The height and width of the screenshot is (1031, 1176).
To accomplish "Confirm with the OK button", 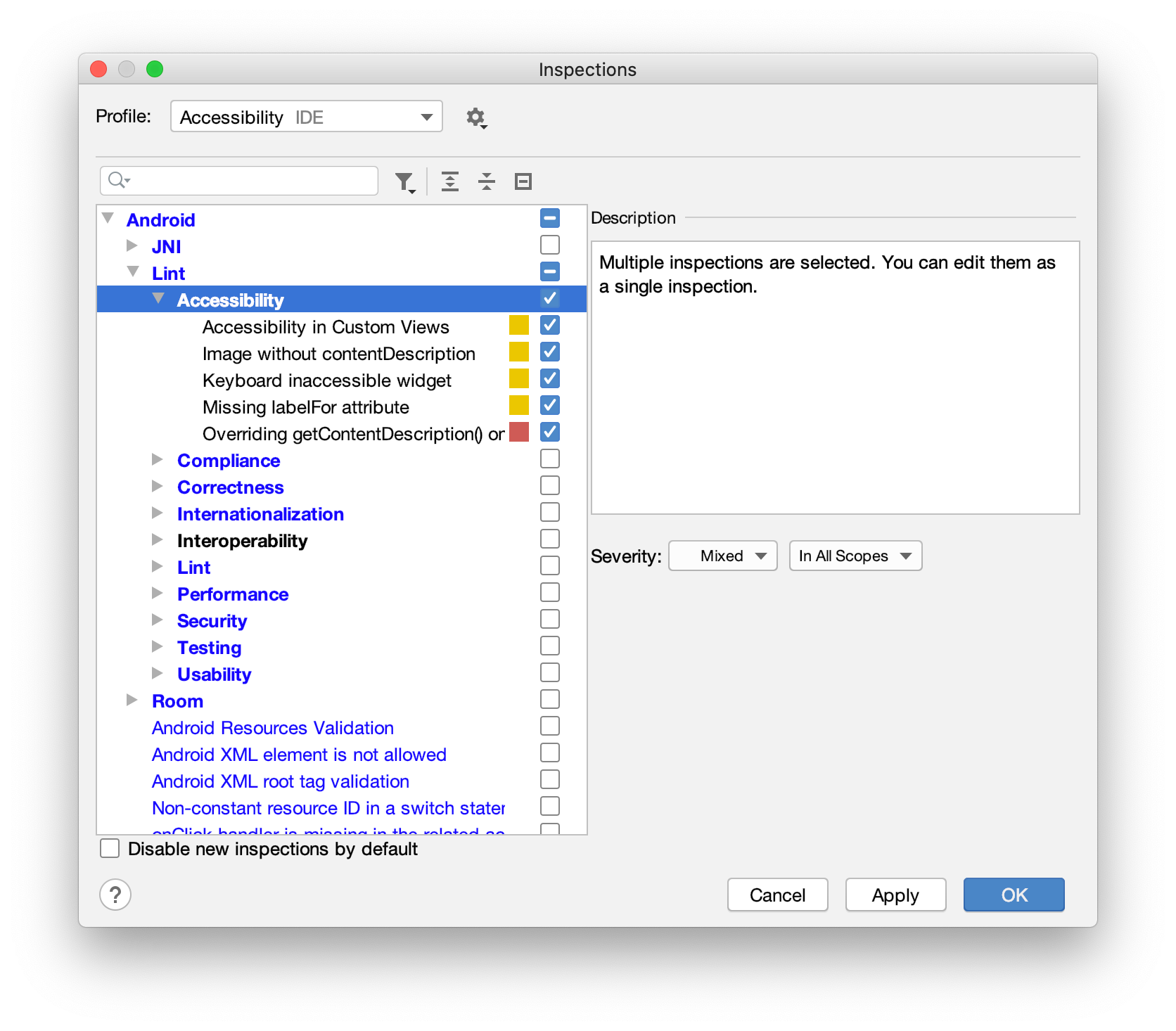I will click(x=1014, y=895).
